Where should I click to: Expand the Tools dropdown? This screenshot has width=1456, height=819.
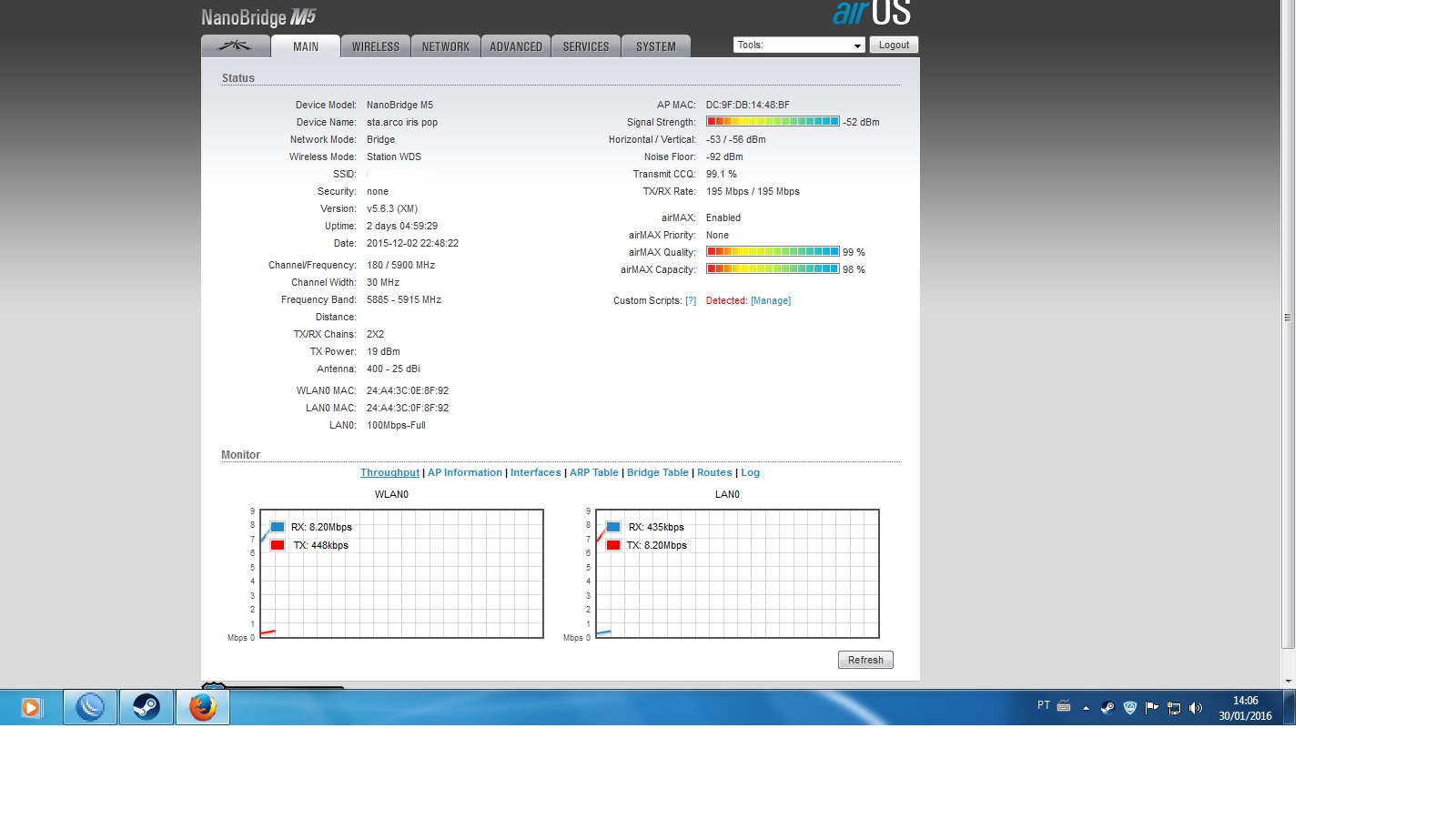799,45
